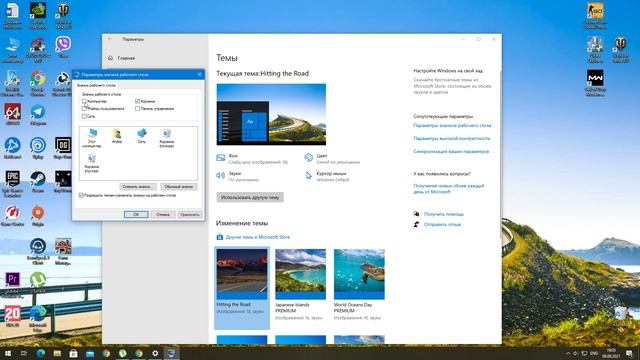The height and width of the screenshot is (360, 640).
Task: Open the Sync your settings link
Action: [451, 151]
